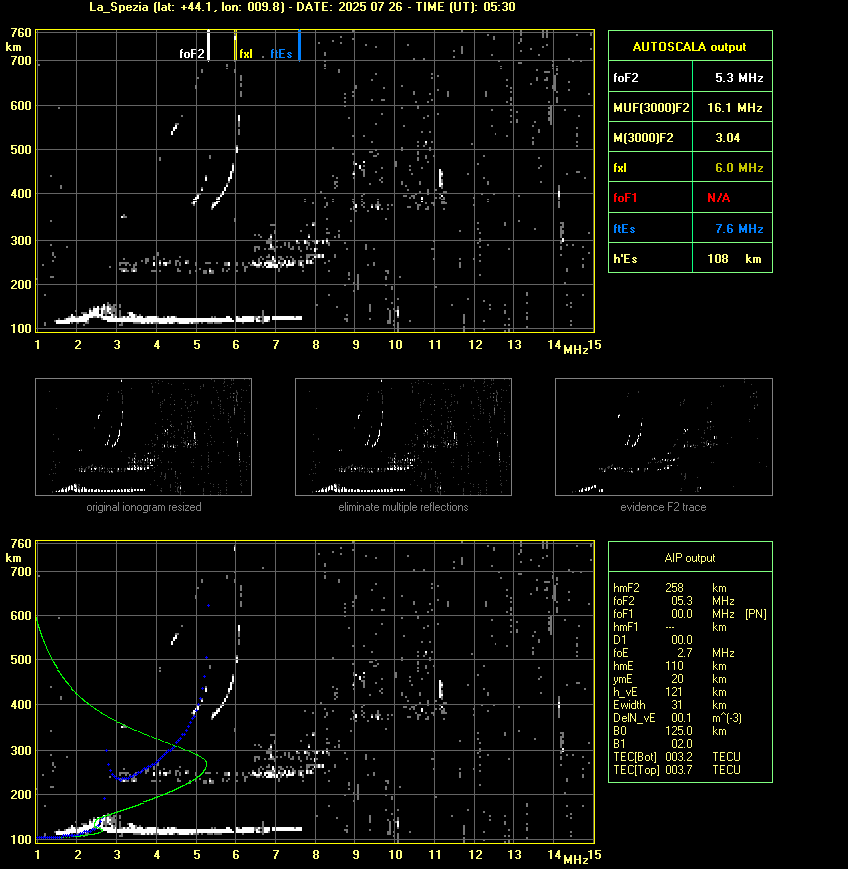The image size is (848, 869).
Task: Click the blue ftEs value '7.6 MHz'
Action: coord(739,228)
